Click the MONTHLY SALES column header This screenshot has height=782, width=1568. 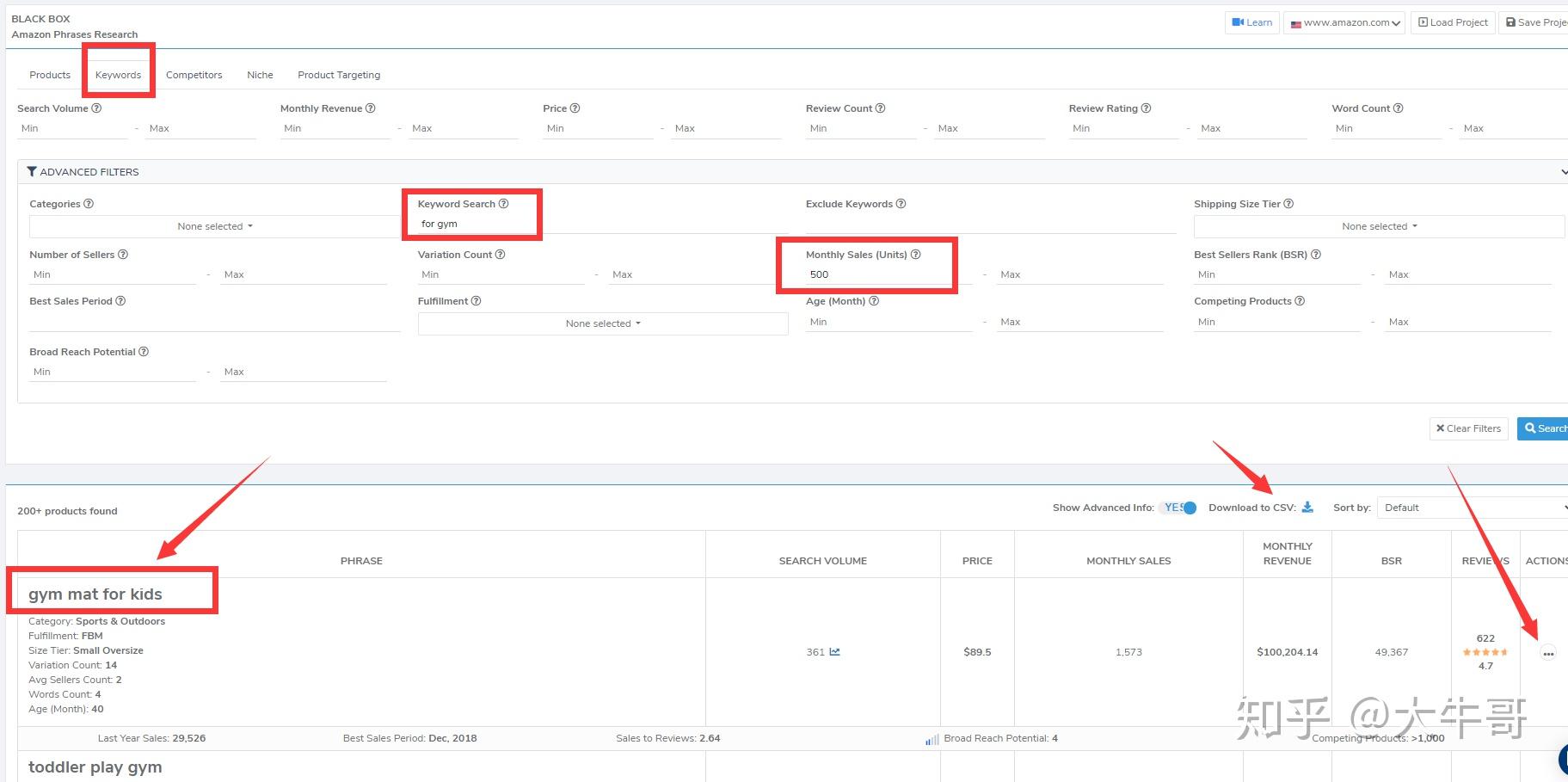pyautogui.click(x=1128, y=561)
